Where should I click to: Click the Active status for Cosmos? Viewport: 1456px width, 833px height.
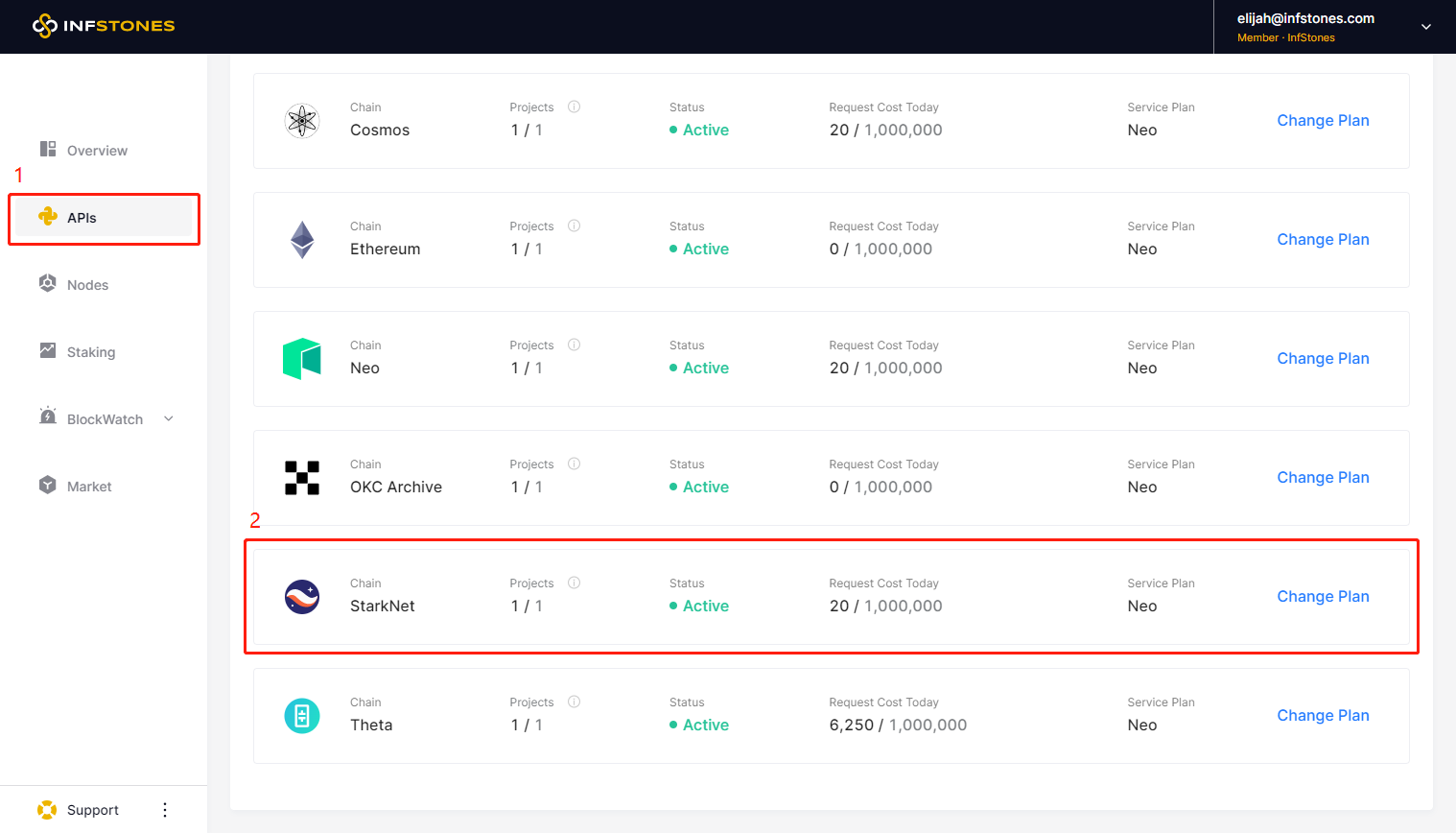(699, 130)
